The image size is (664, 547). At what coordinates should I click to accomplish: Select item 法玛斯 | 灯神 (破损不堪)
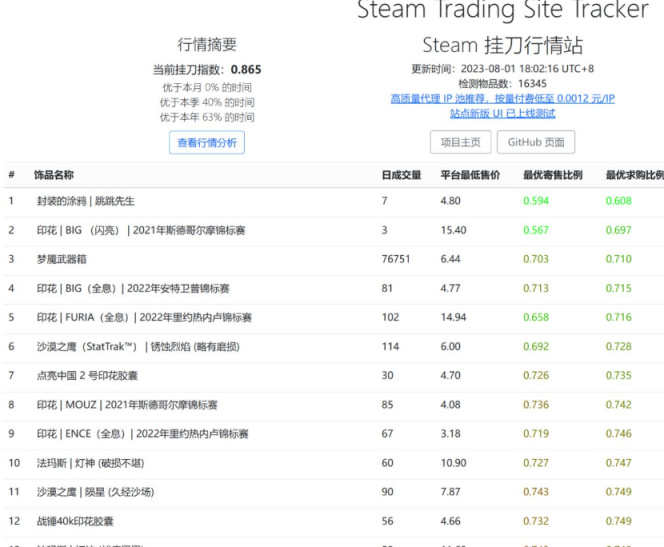point(90,463)
